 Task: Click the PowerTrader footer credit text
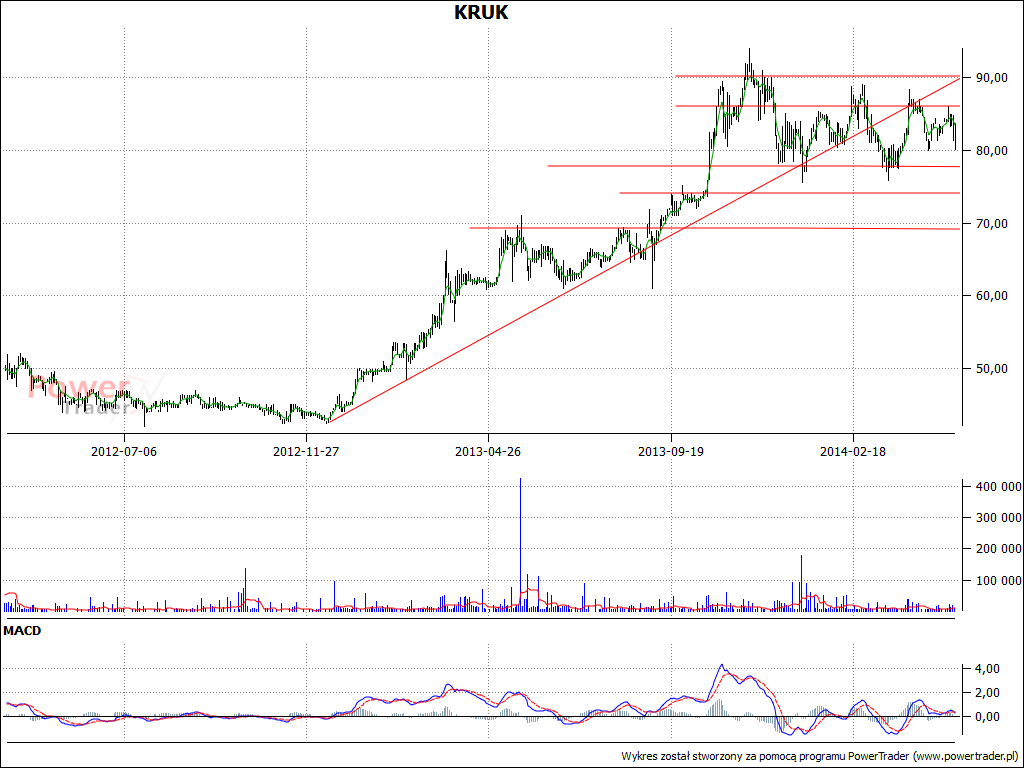(x=820, y=756)
